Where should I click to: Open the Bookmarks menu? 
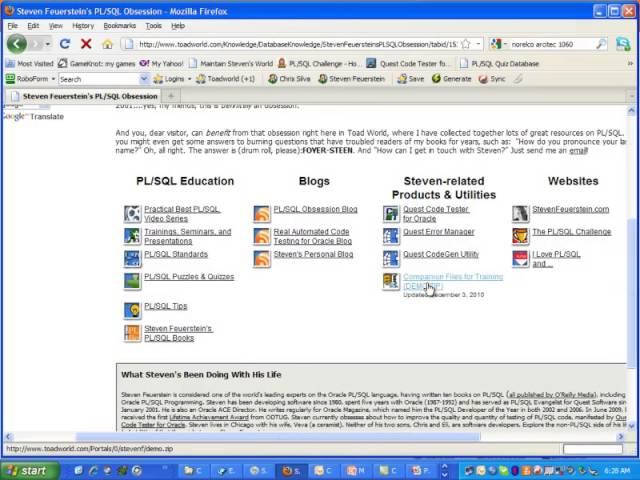pos(119,26)
